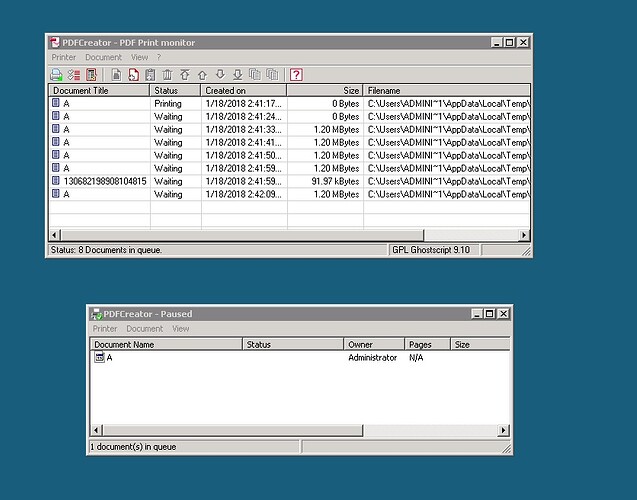The image size is (637, 500).
Task: Click "Administrator" owner cell in Paused window
Action: (x=373, y=357)
